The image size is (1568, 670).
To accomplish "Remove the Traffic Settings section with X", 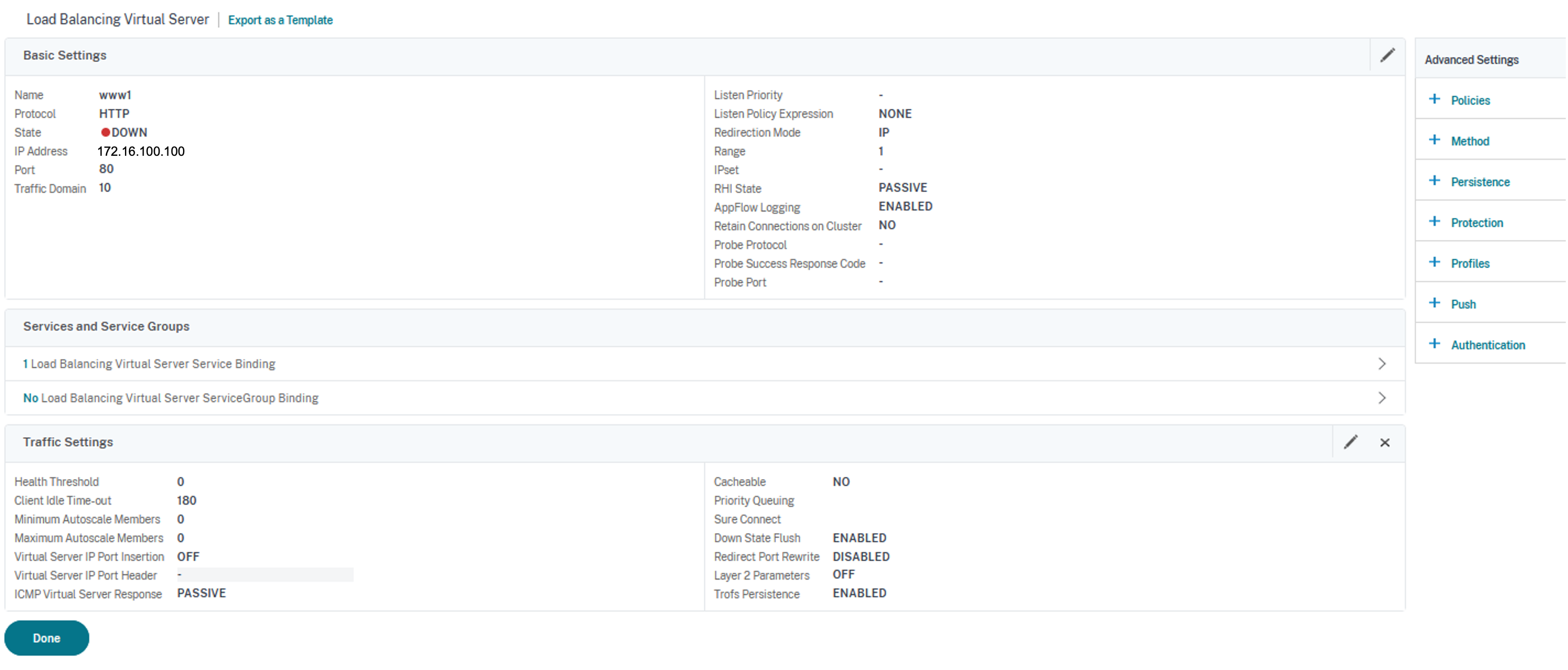I will (x=1385, y=443).
